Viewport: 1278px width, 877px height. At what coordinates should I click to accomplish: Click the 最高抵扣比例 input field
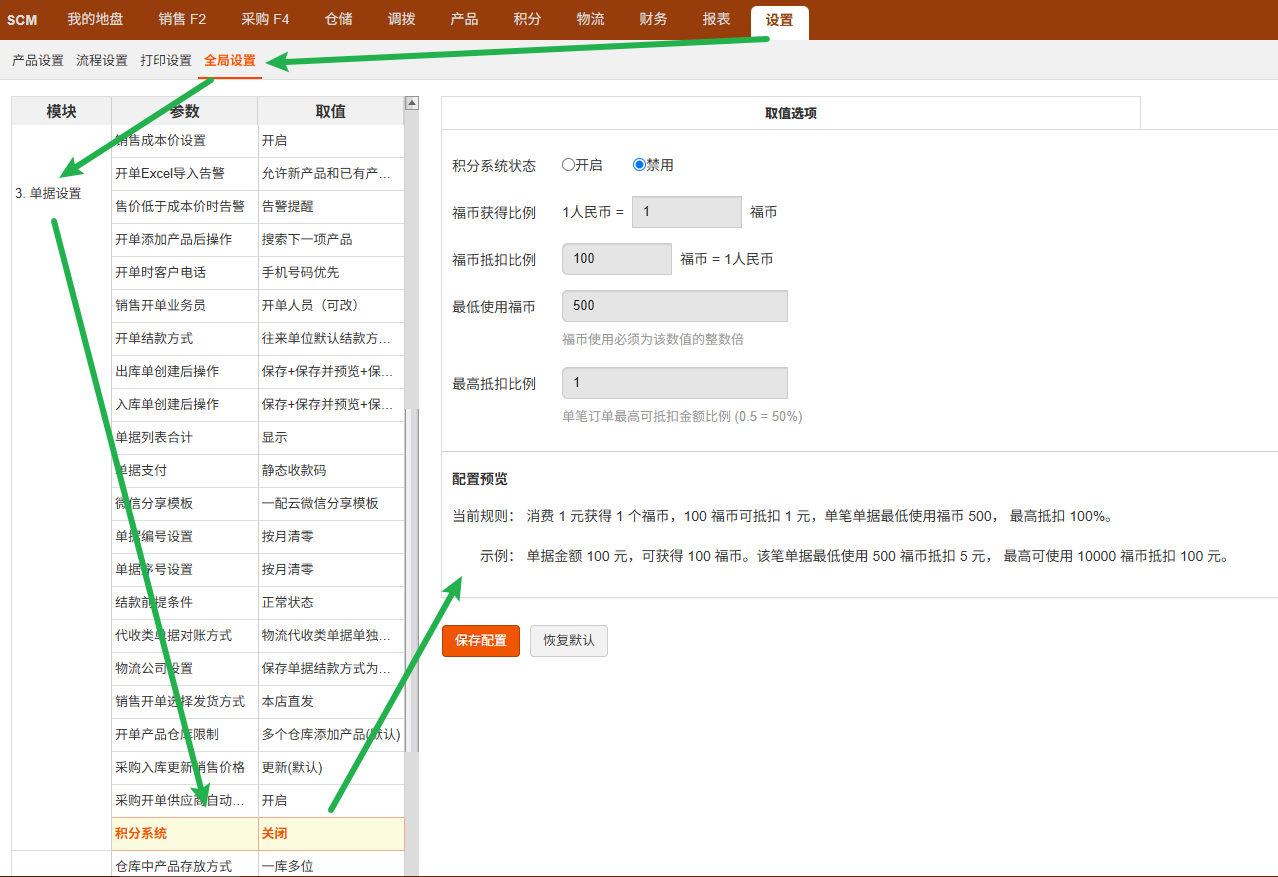(675, 383)
